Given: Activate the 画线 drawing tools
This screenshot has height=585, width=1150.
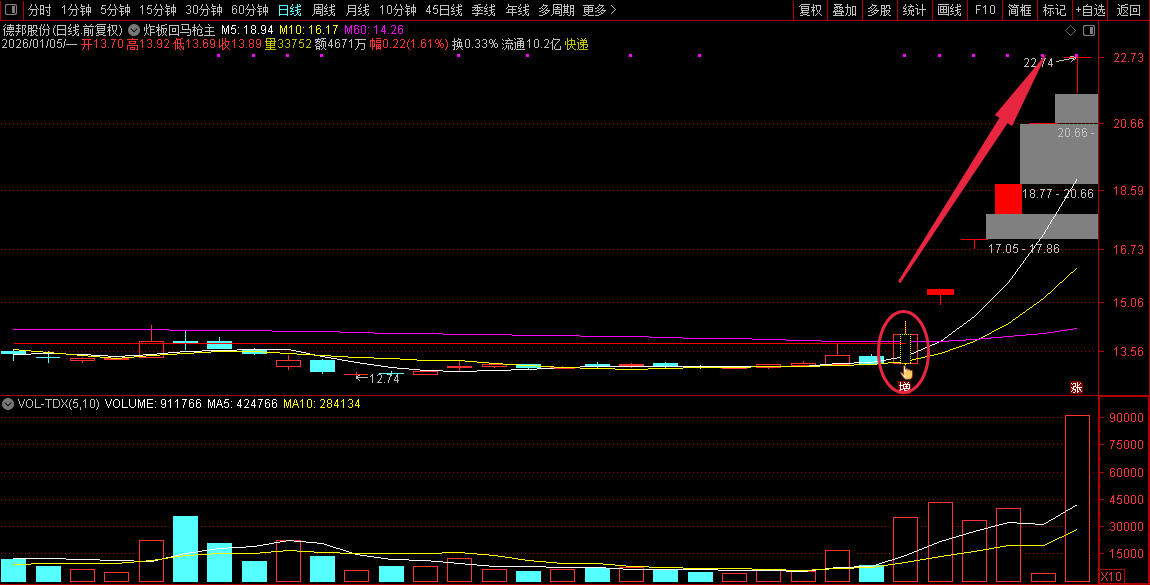Looking at the screenshot, I should point(949,10).
